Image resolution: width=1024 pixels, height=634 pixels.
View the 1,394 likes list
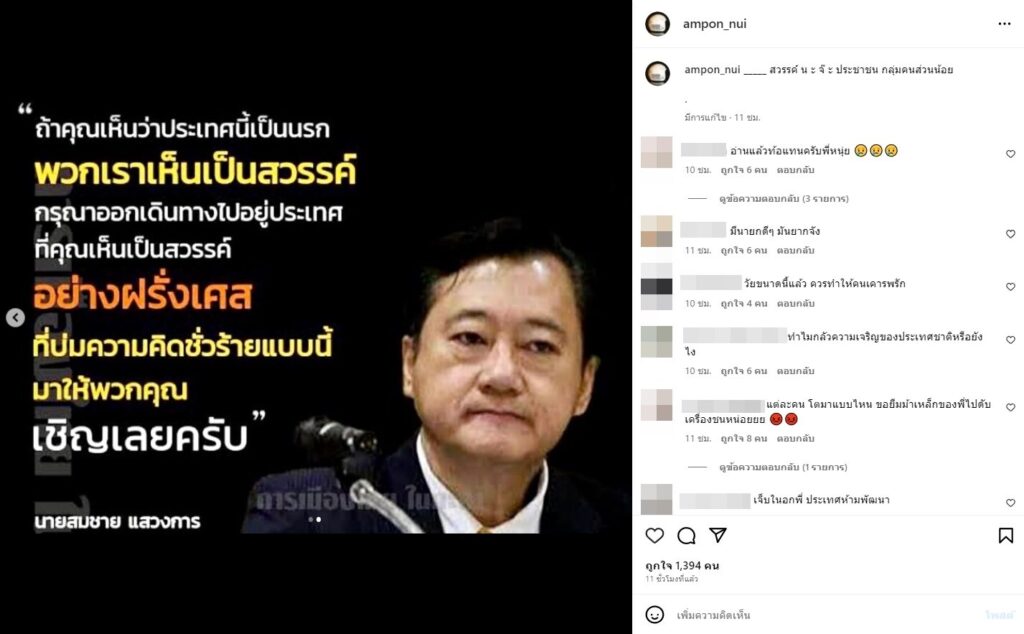pyautogui.click(x=682, y=565)
